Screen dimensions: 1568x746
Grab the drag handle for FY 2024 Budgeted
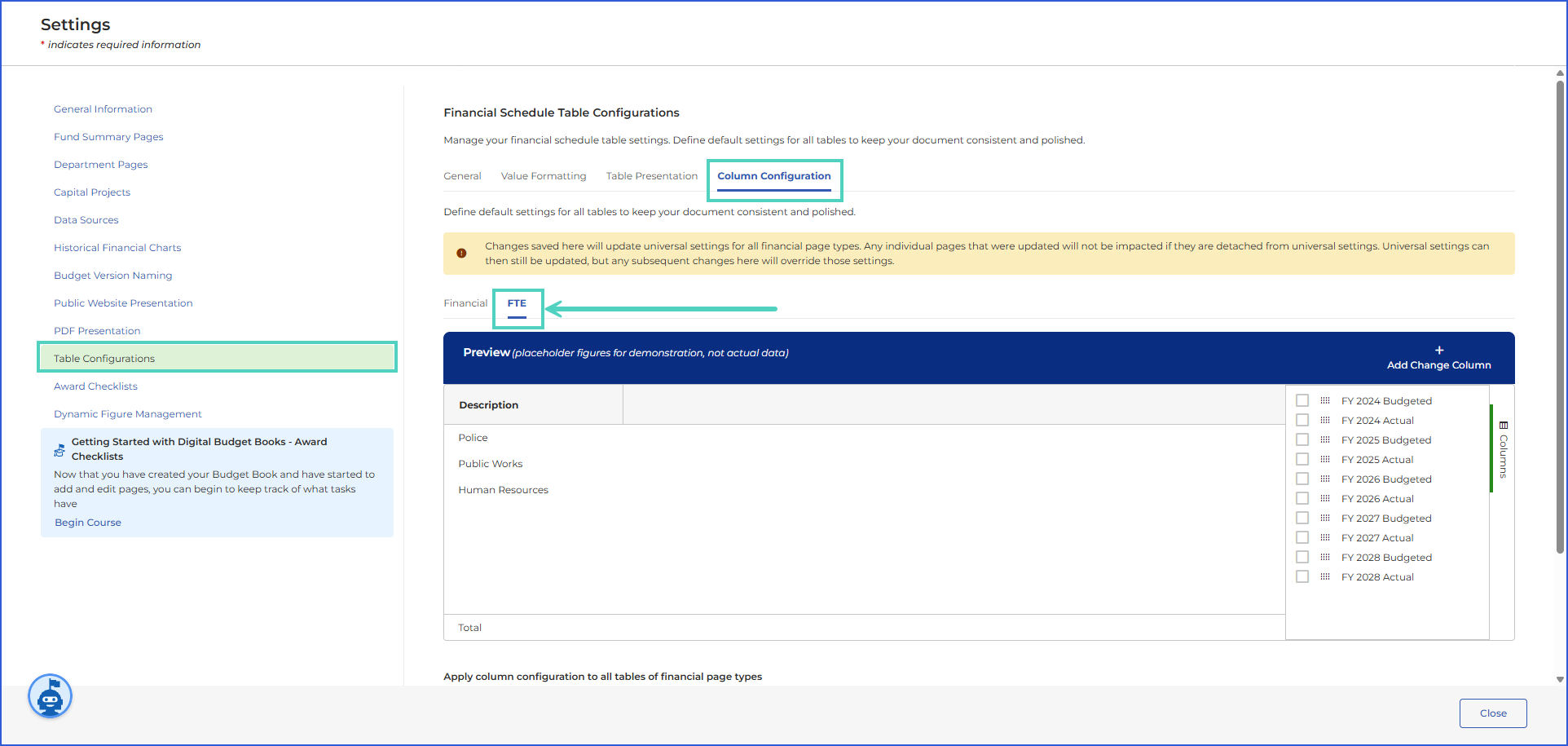(1325, 400)
